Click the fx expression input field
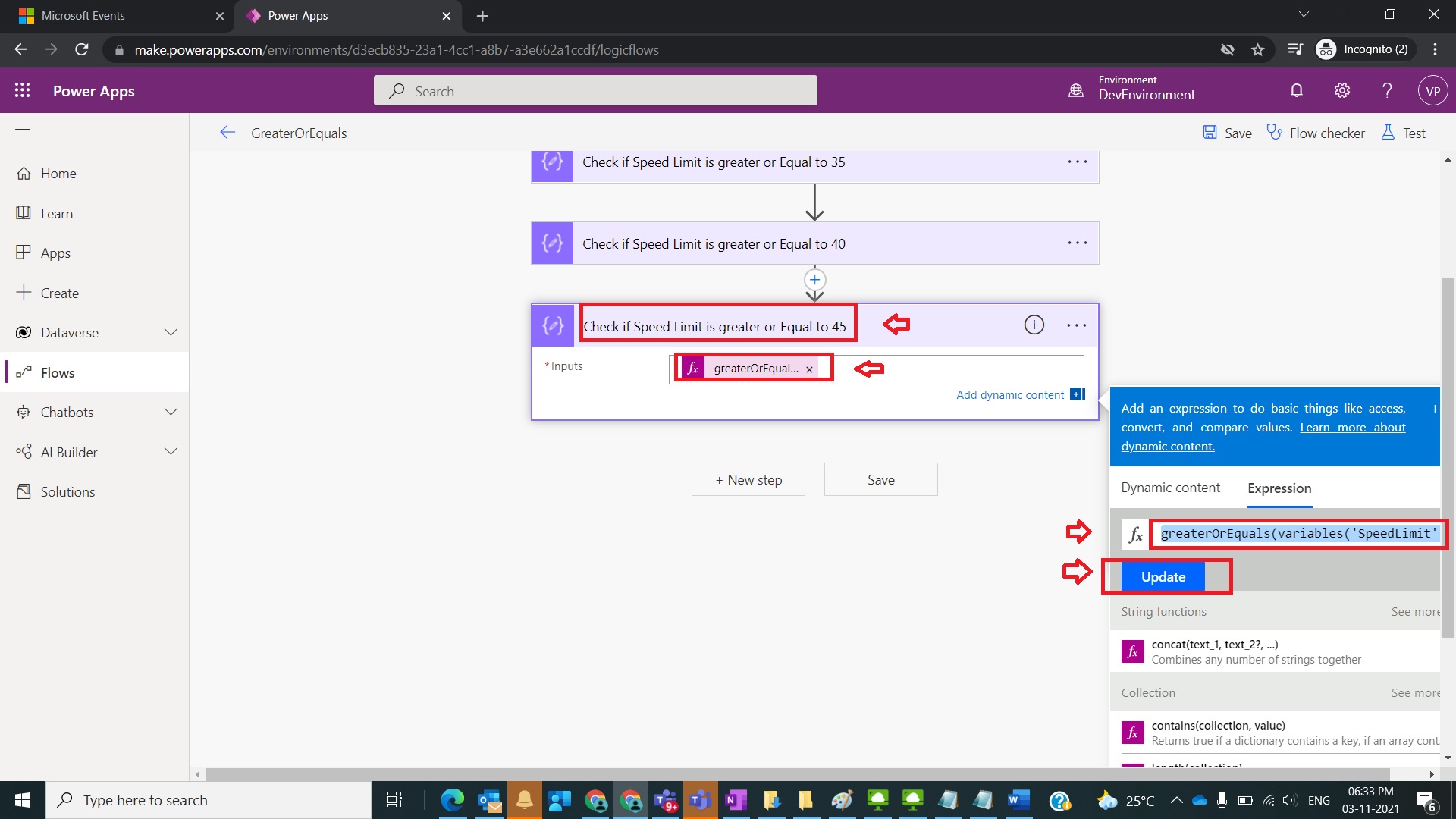The height and width of the screenshot is (819, 1456). click(x=1297, y=534)
